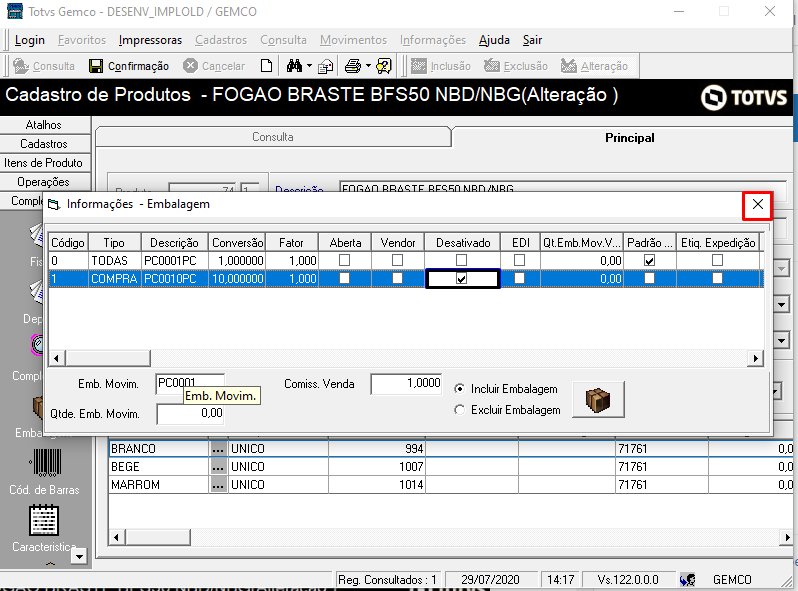Click the Conversão column header
This screenshot has height=591, width=798.
(237, 243)
